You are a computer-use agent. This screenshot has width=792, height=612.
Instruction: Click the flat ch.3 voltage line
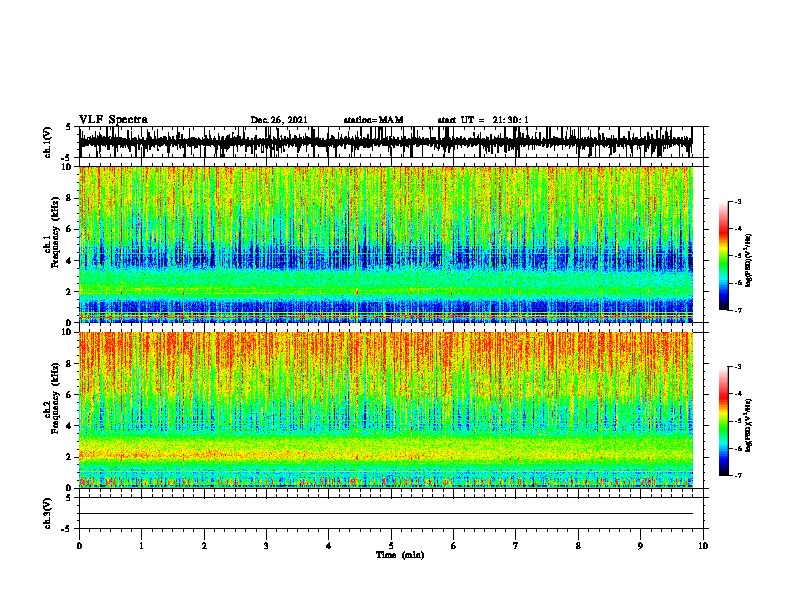pyautogui.click(x=385, y=514)
